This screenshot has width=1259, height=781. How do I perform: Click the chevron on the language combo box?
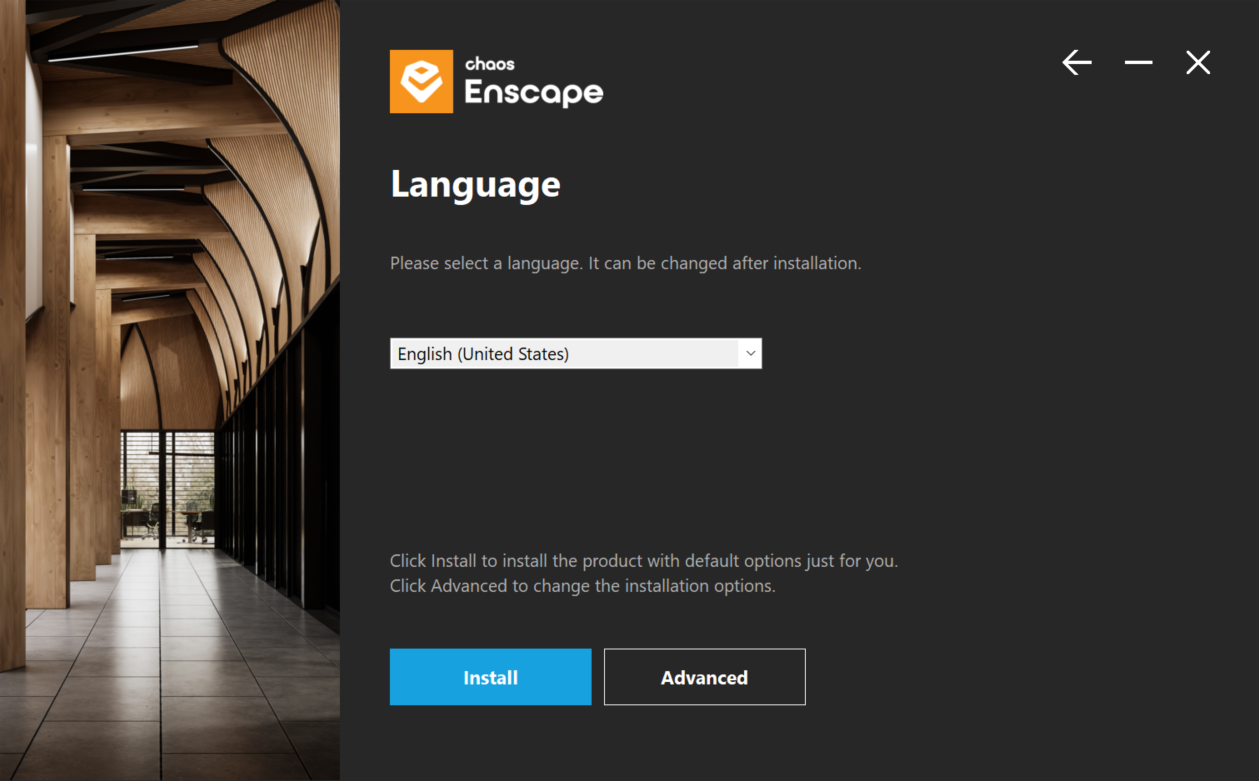click(749, 353)
